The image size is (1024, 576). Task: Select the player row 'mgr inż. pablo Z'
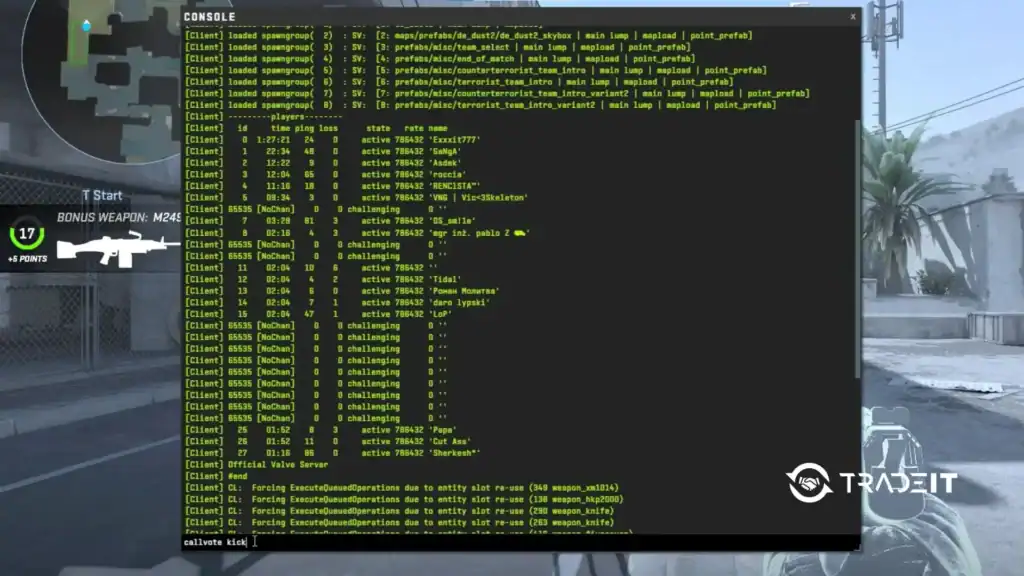[357, 233]
